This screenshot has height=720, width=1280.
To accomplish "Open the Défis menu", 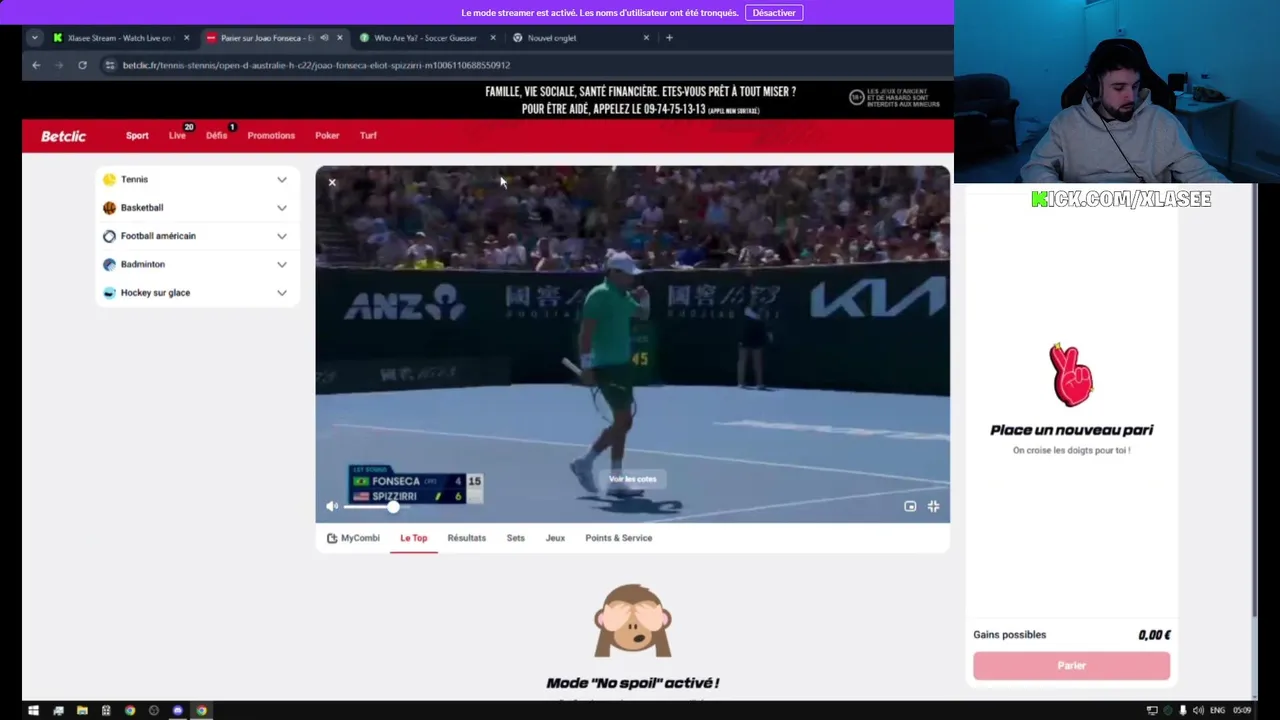I will [x=216, y=136].
